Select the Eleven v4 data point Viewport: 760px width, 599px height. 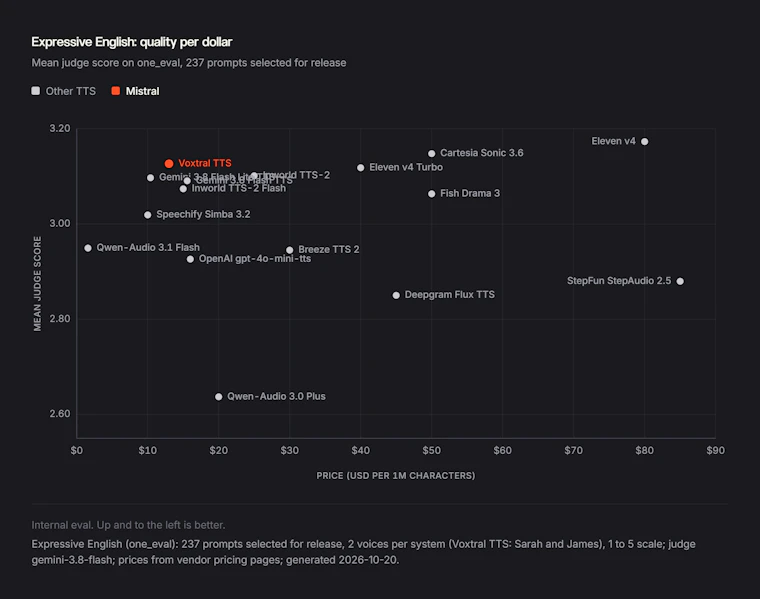[645, 142]
